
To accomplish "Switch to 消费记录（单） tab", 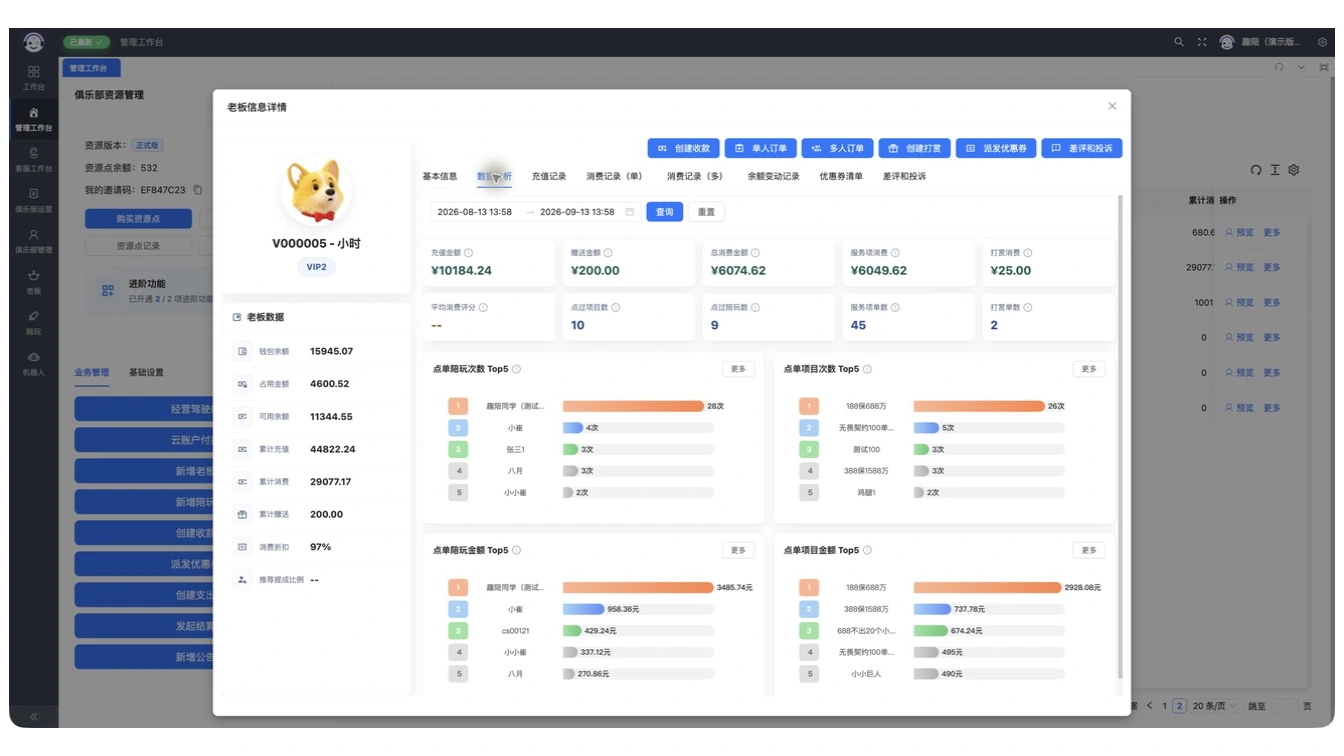I will point(614,176).
